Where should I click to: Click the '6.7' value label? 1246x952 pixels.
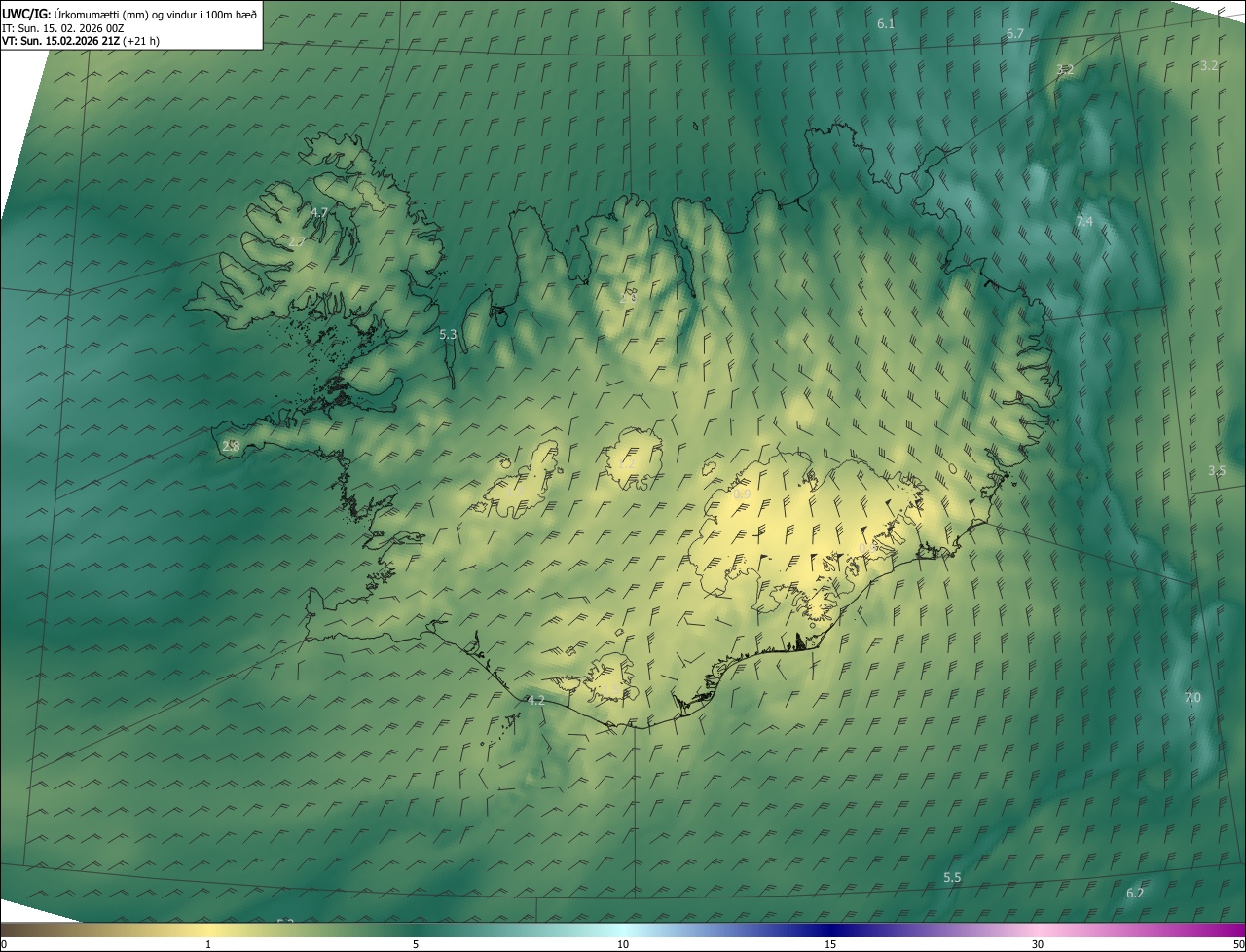[x=1015, y=33]
